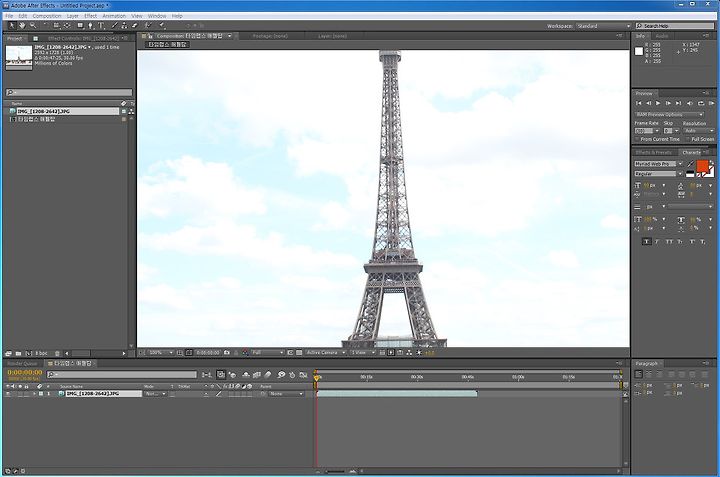This screenshot has width=720, height=477.
Task: Select the Pan Behind tool
Action: click(68, 26)
